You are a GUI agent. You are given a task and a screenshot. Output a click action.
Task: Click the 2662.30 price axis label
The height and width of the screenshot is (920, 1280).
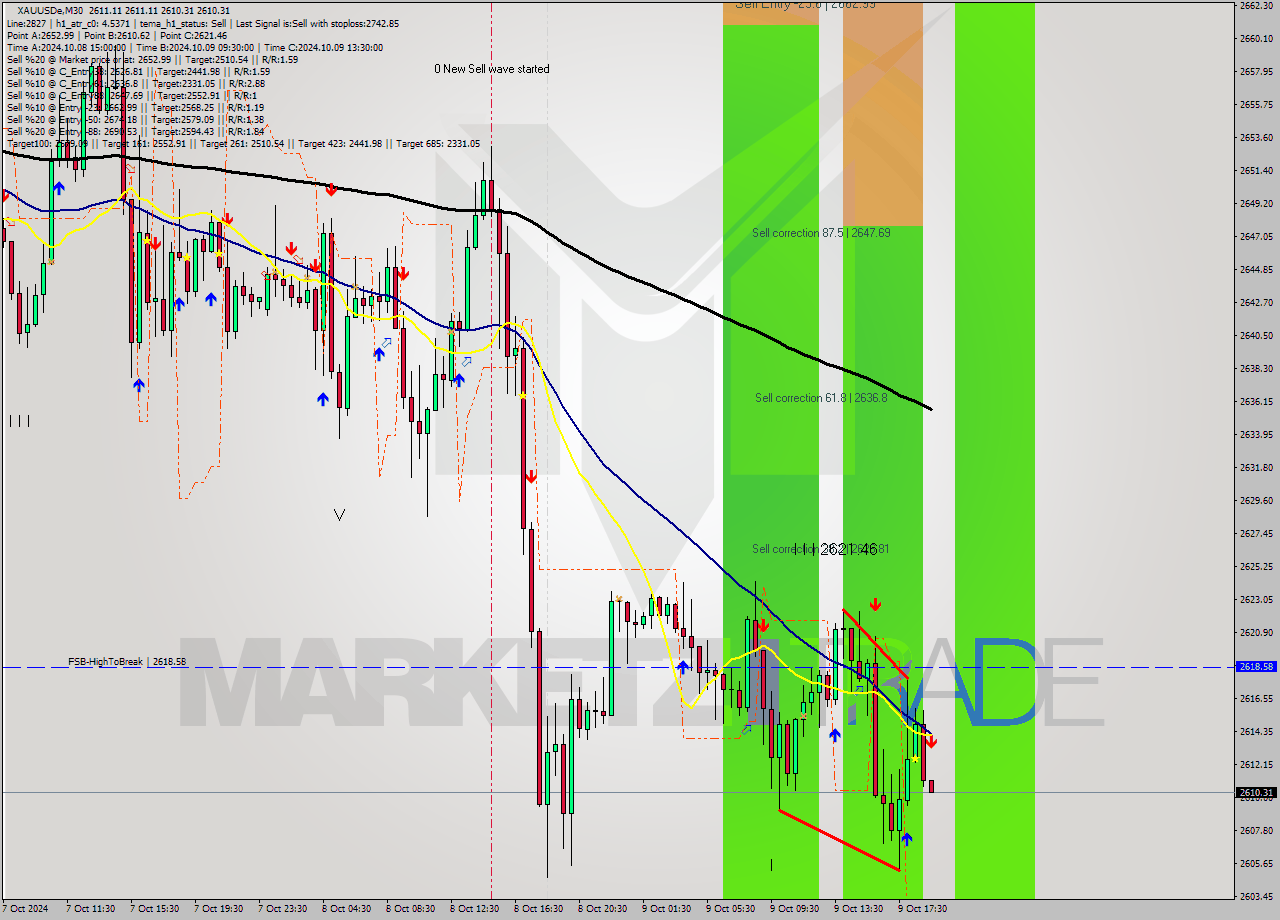1256,5
